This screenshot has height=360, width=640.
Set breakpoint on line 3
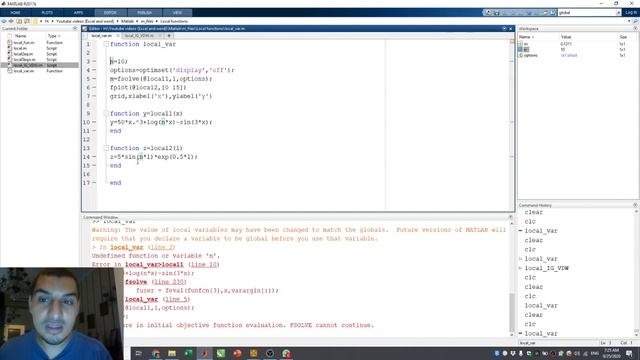[94, 61]
